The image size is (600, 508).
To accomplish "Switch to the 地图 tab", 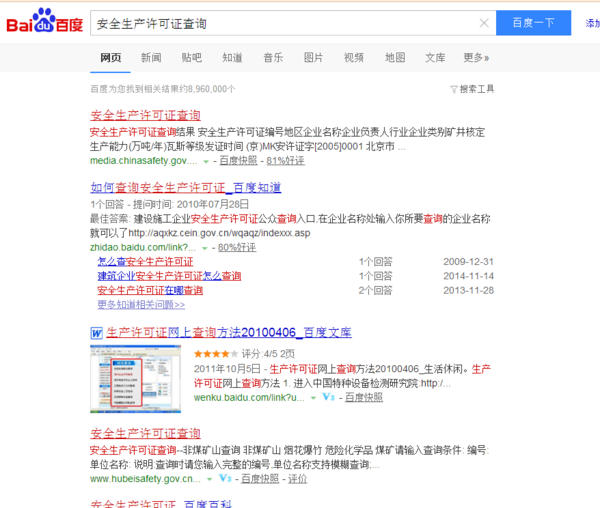I will [395, 58].
